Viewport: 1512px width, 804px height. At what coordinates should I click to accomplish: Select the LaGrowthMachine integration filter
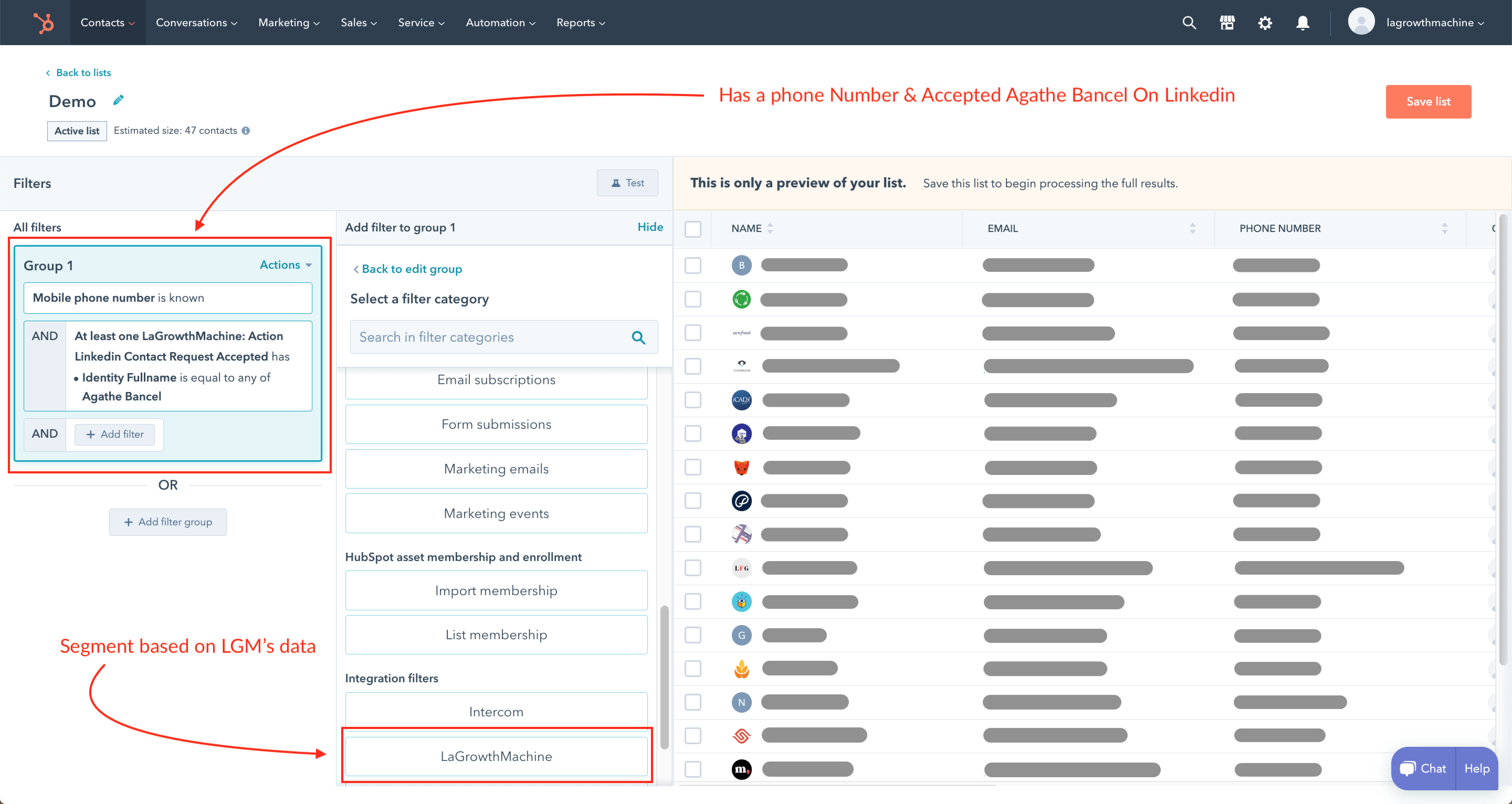click(496, 756)
